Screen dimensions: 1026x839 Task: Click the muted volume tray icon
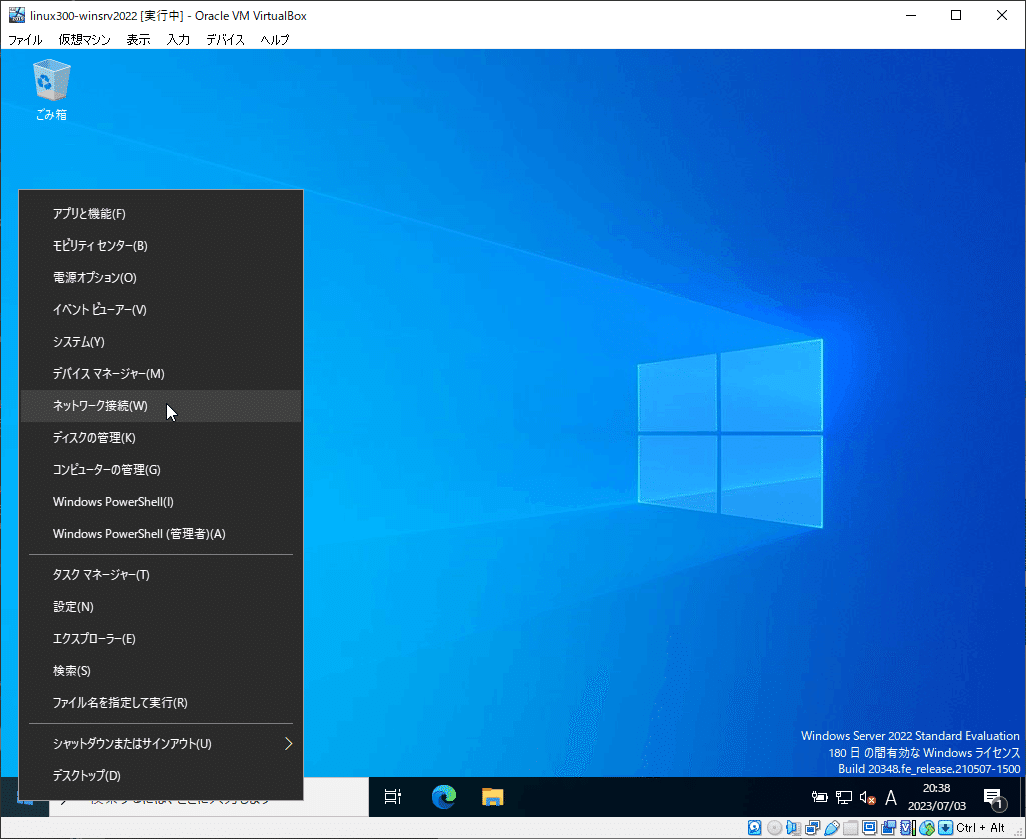867,797
